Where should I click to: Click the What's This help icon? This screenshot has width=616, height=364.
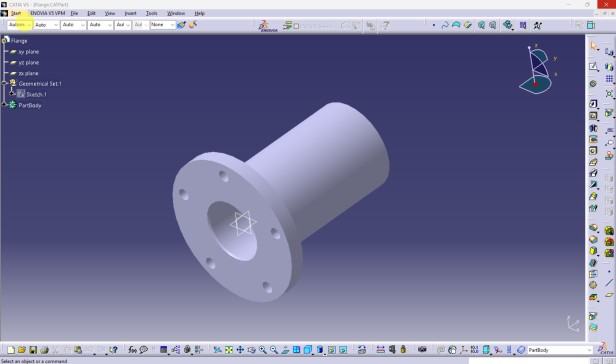coord(114,349)
